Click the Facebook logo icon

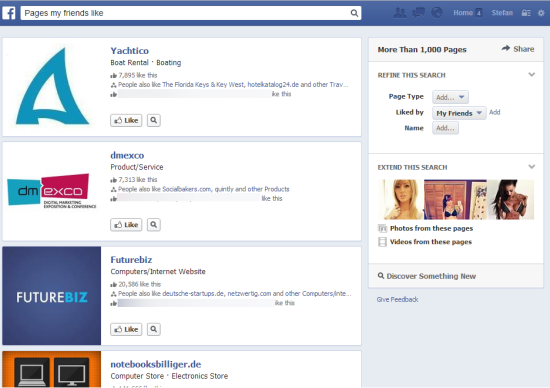(9, 13)
